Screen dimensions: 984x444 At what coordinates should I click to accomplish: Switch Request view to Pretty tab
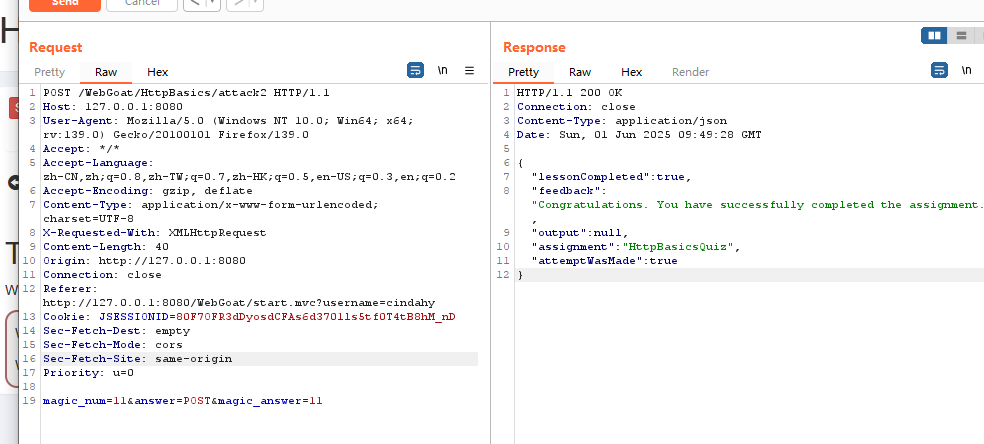click(x=50, y=72)
